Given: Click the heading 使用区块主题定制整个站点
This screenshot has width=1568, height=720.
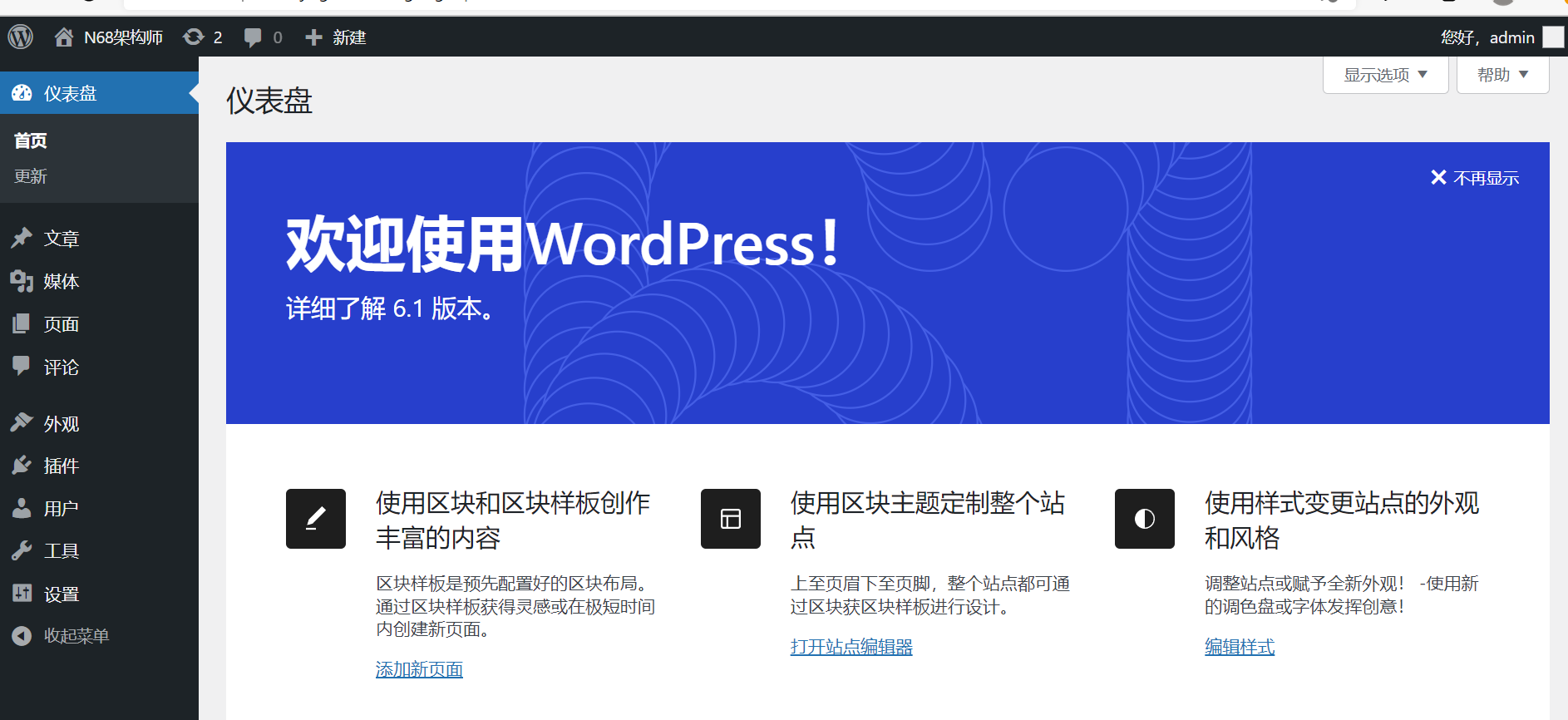Looking at the screenshot, I should [x=928, y=520].
